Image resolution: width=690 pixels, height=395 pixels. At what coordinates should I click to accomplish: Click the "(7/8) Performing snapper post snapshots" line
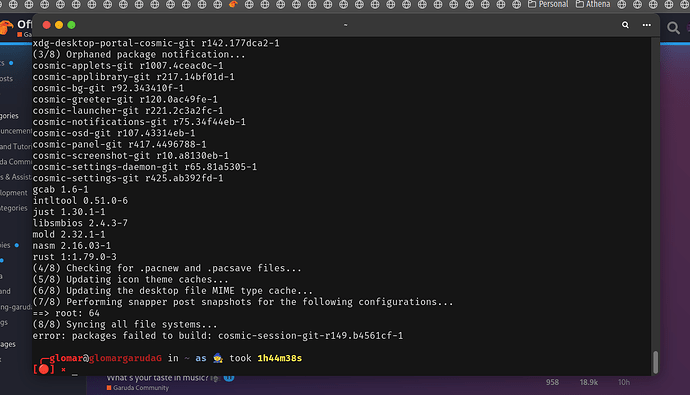click(x=243, y=302)
